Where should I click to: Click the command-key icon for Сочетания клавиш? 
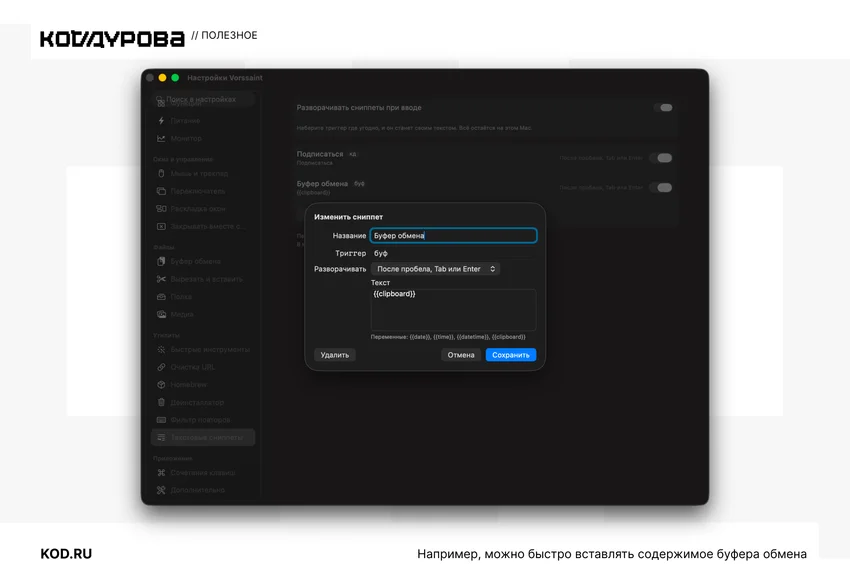click(161, 473)
